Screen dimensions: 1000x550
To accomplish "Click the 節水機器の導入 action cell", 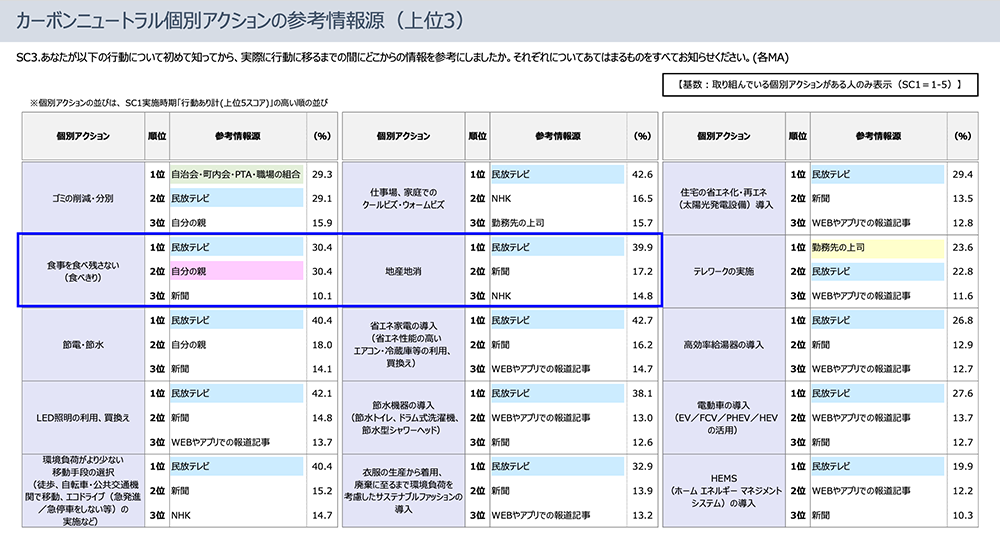I will coord(403,417).
